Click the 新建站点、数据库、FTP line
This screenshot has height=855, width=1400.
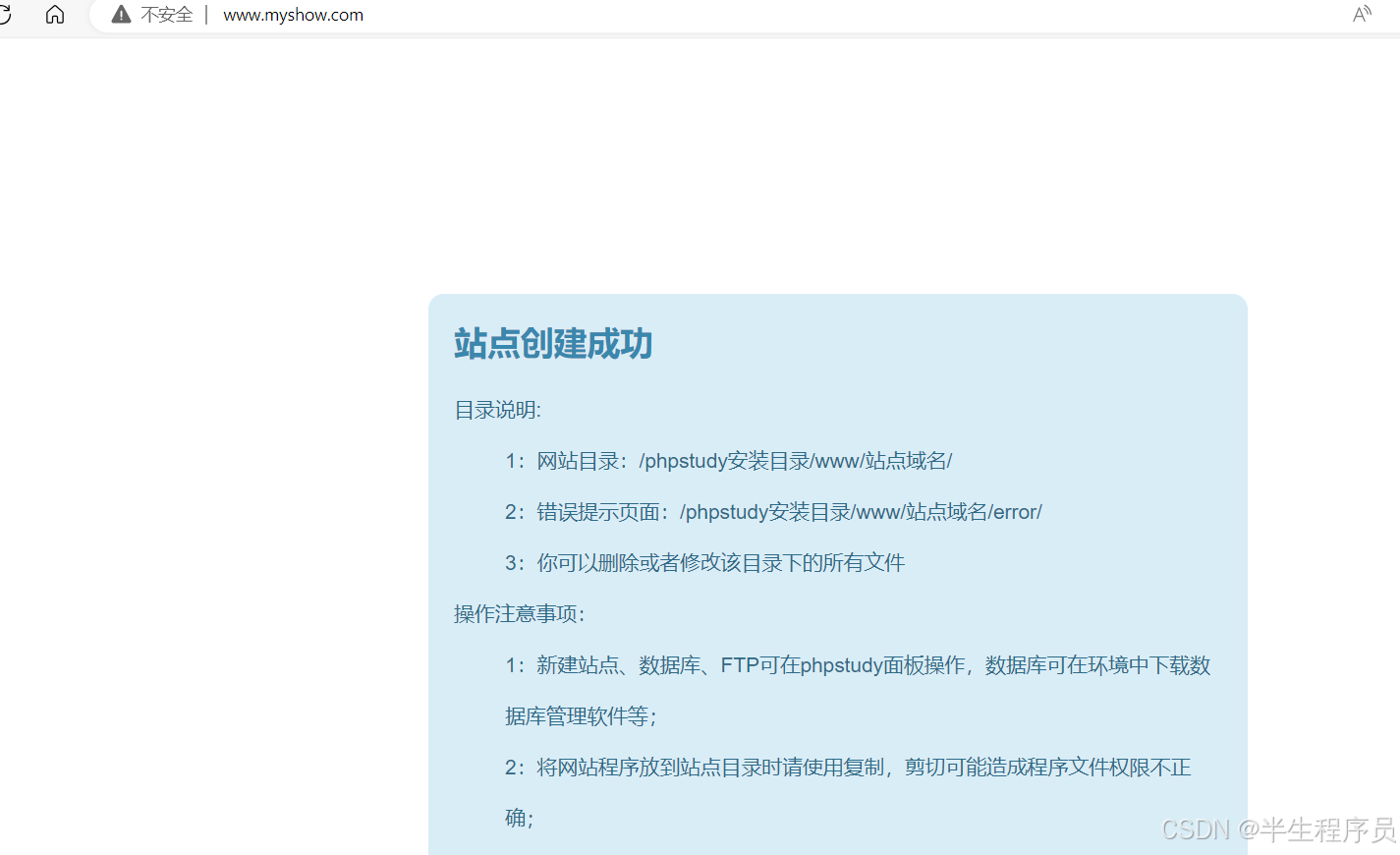pos(858,665)
